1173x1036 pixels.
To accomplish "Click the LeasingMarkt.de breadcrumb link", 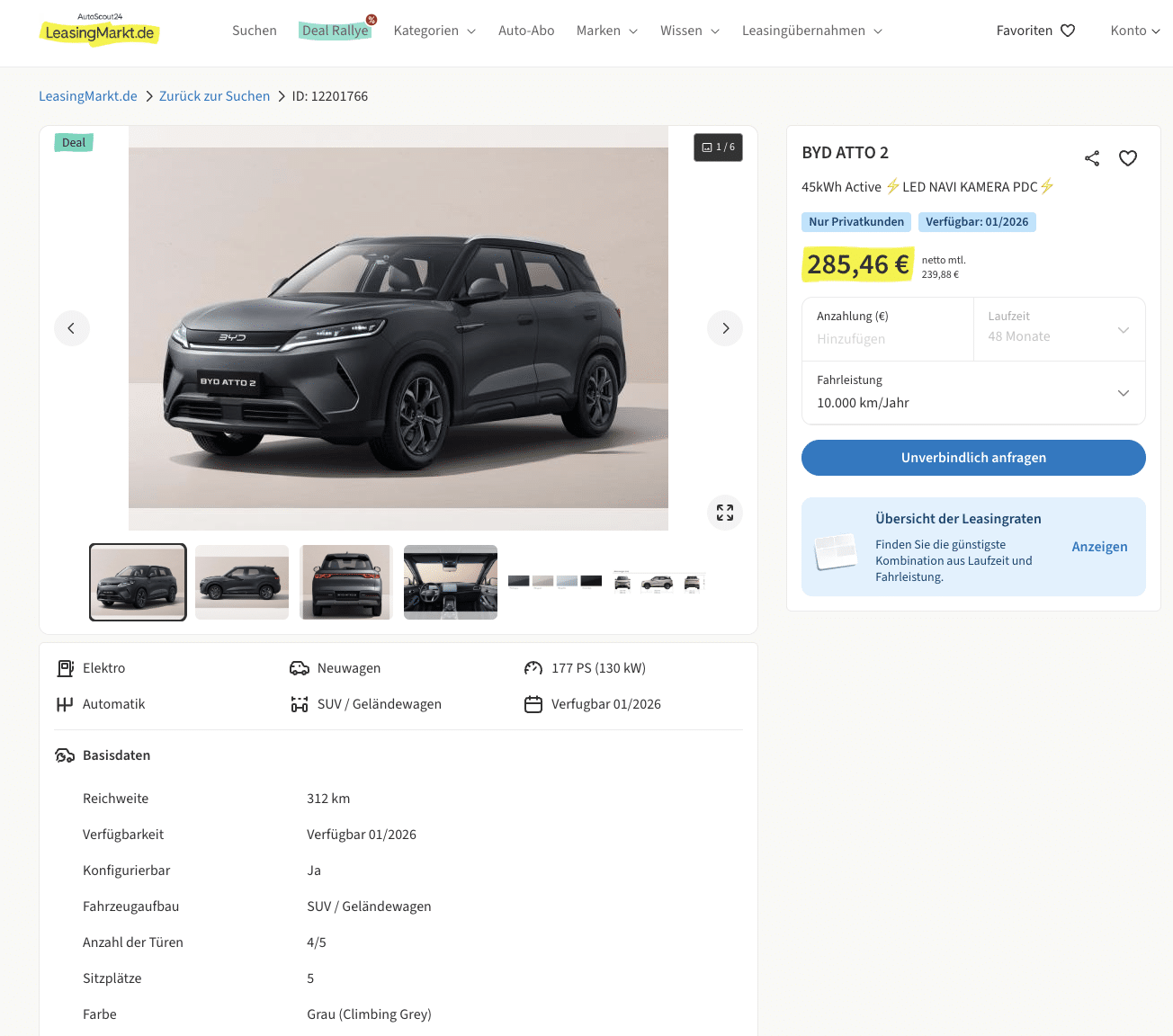I will (88, 96).
